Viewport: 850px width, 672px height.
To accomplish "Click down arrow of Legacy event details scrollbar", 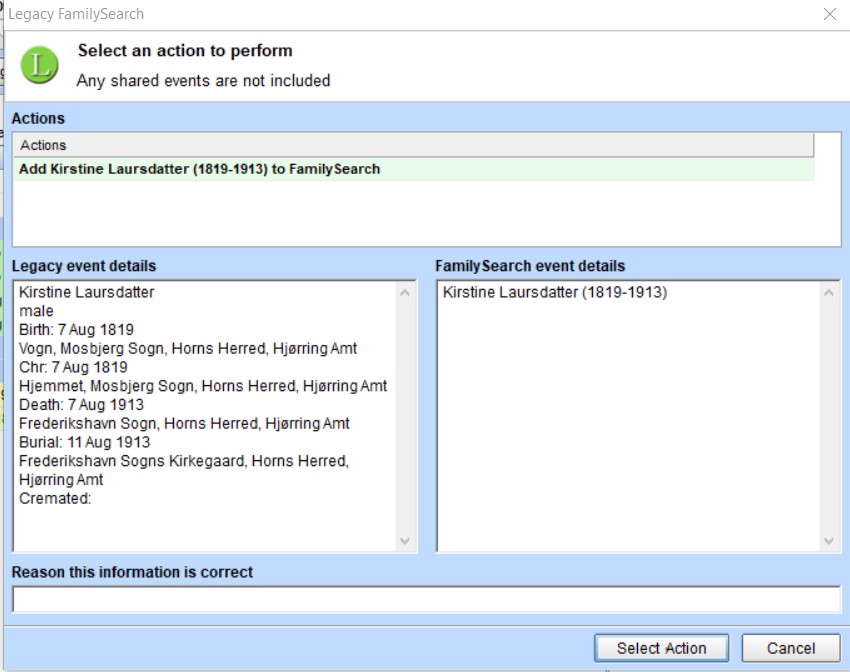I will point(405,541).
